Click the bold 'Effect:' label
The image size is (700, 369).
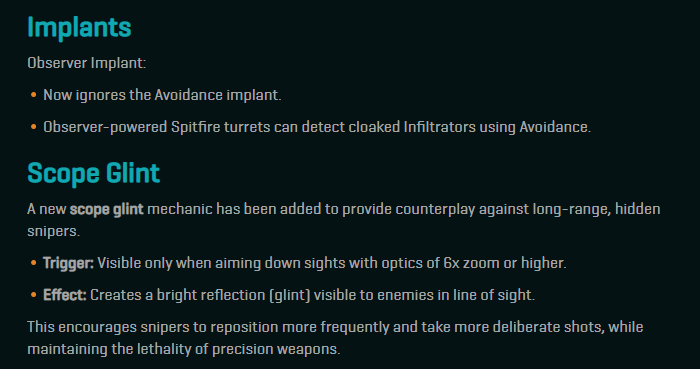coord(65,295)
